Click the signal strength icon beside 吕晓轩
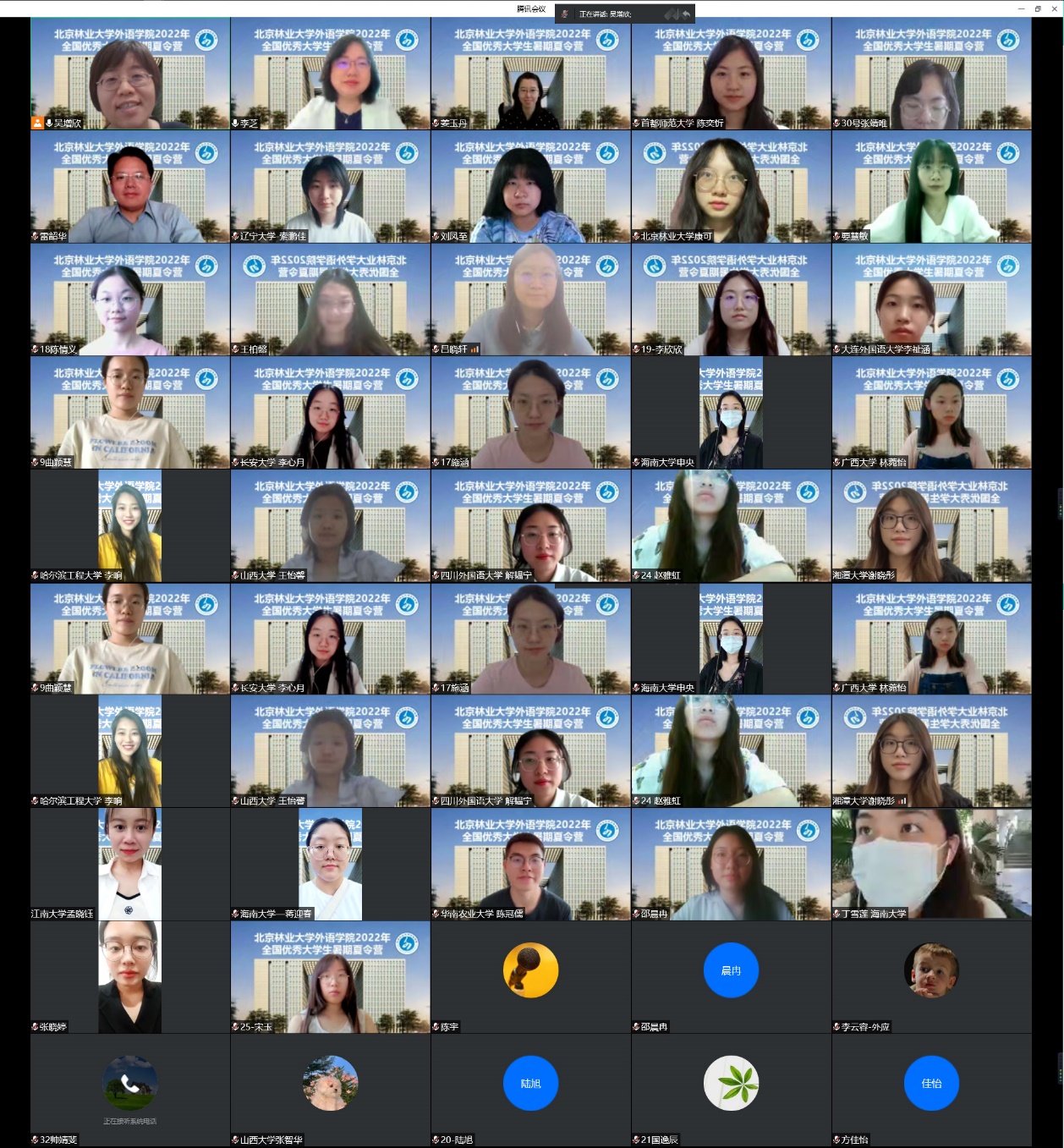This screenshot has height=1148, width=1064. tap(474, 349)
